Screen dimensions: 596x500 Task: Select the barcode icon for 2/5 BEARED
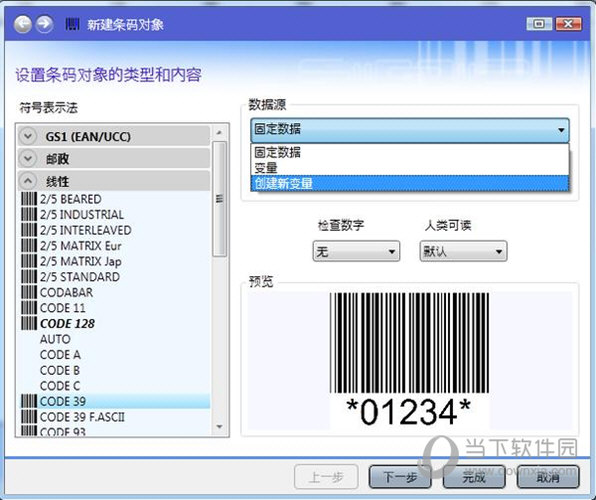tap(29, 199)
